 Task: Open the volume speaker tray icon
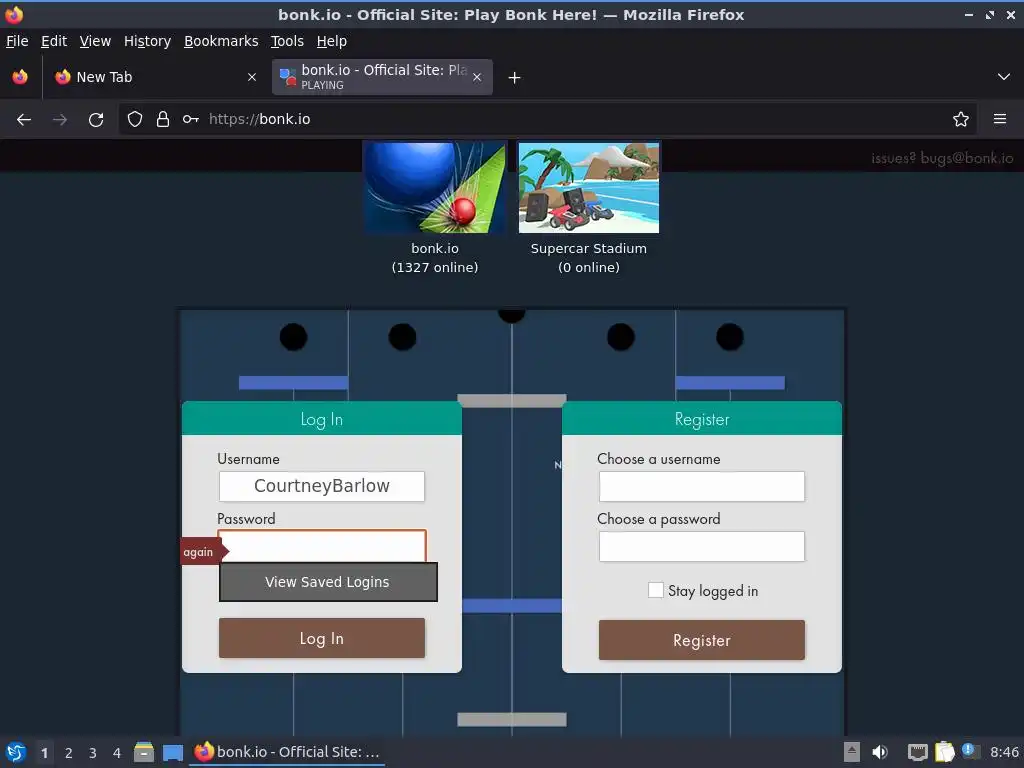[880, 752]
